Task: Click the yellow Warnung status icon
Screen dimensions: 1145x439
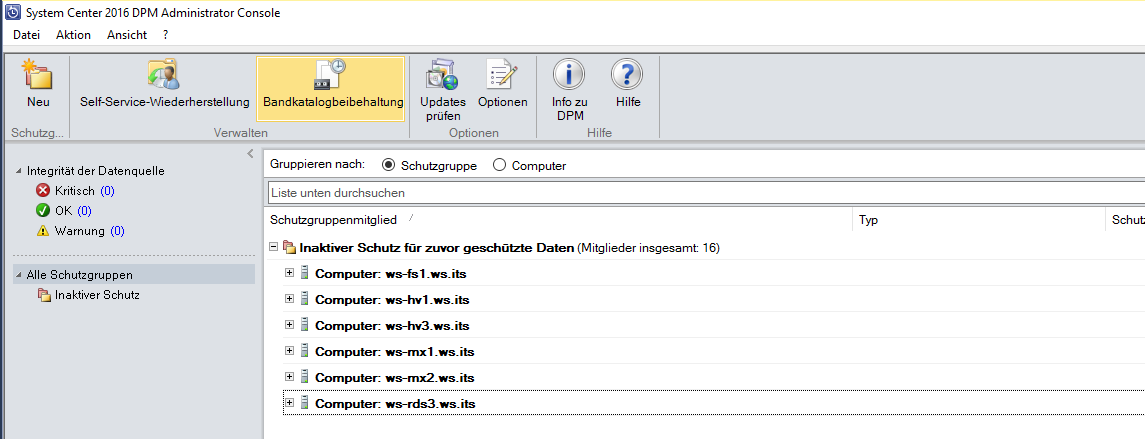Action: coord(42,231)
